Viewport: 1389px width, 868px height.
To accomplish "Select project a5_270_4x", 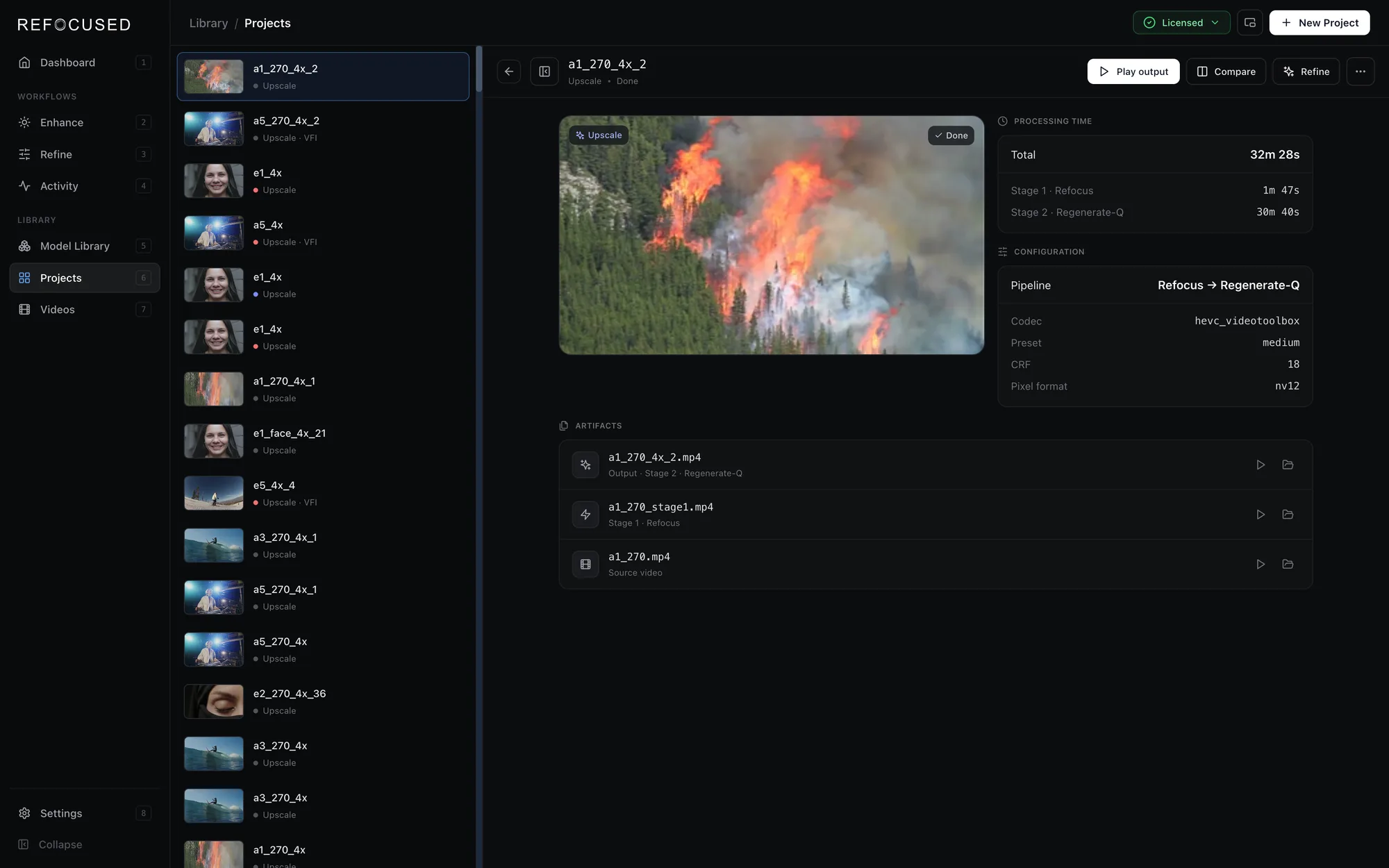I will pyautogui.click(x=323, y=649).
